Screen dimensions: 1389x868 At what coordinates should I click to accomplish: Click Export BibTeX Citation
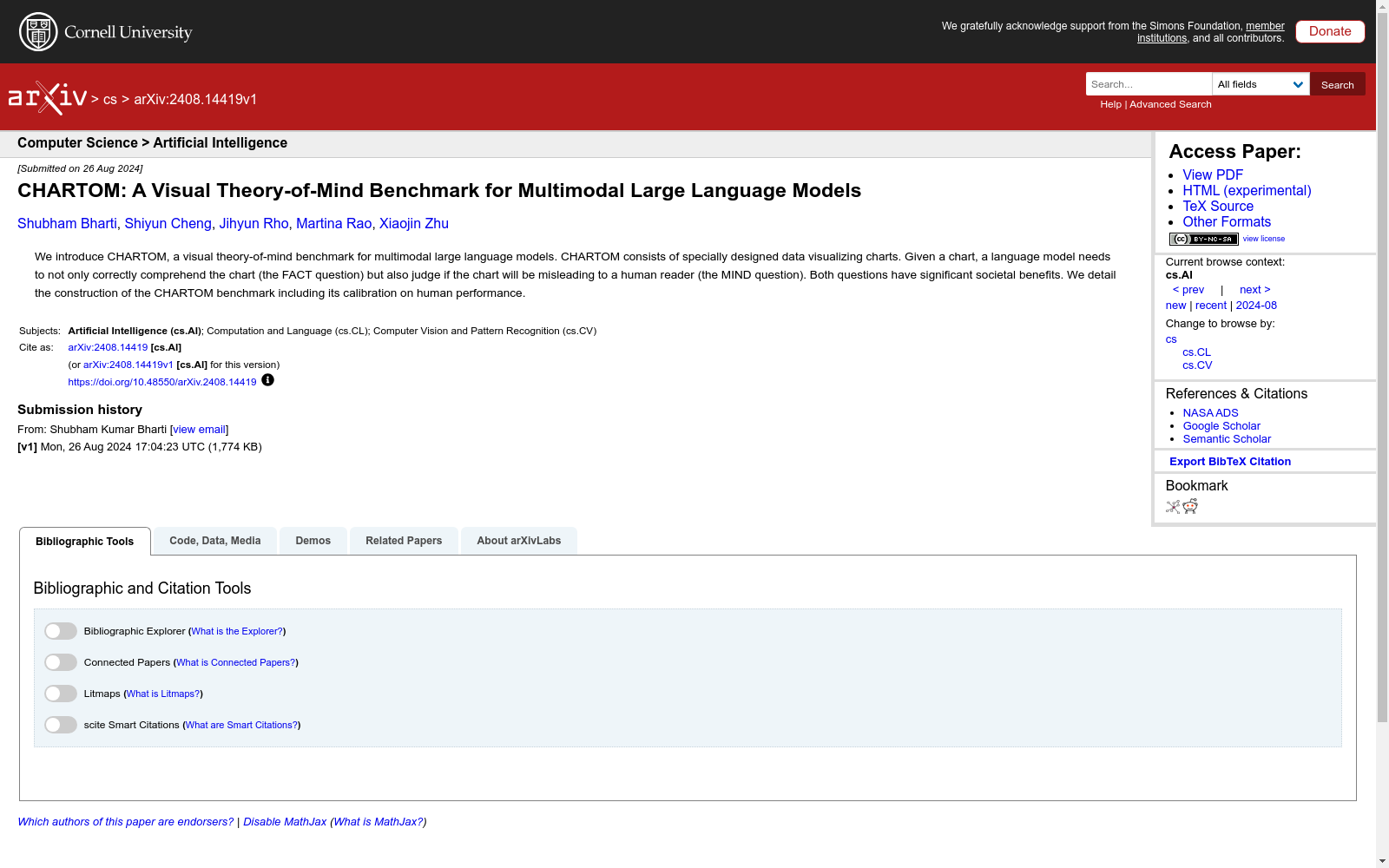pyautogui.click(x=1230, y=462)
